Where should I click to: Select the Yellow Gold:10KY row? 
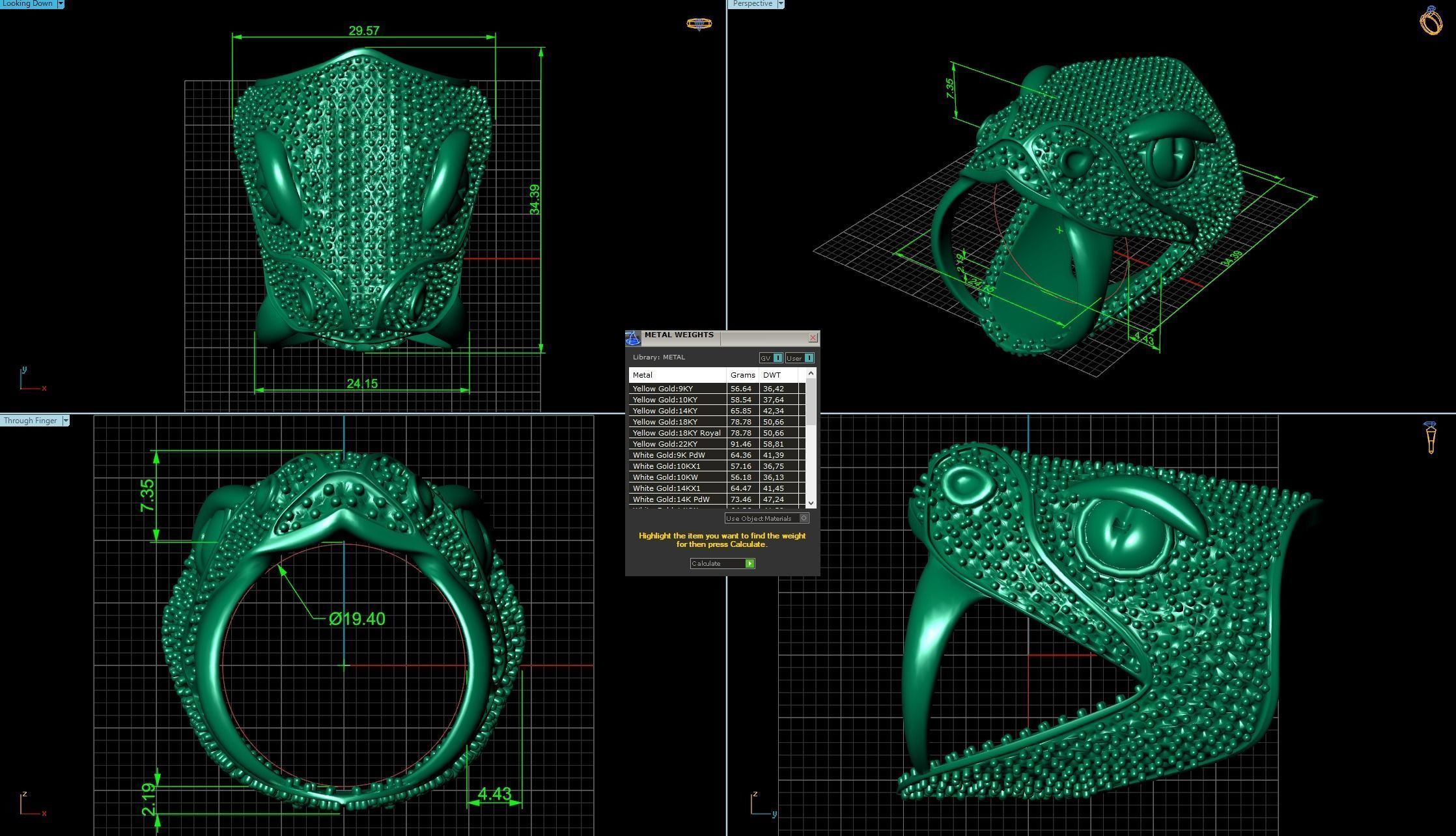click(717, 400)
